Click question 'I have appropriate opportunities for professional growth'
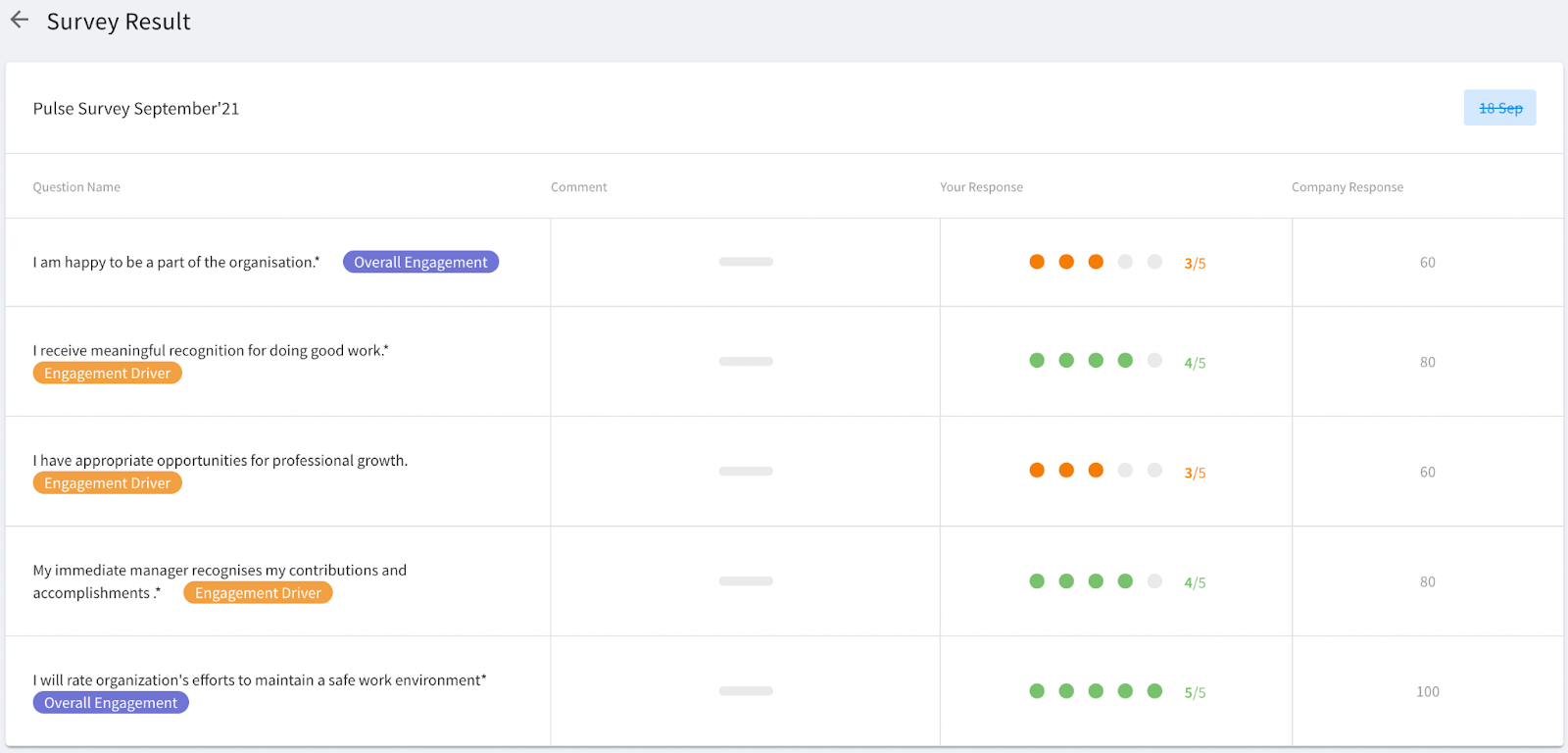 220,460
